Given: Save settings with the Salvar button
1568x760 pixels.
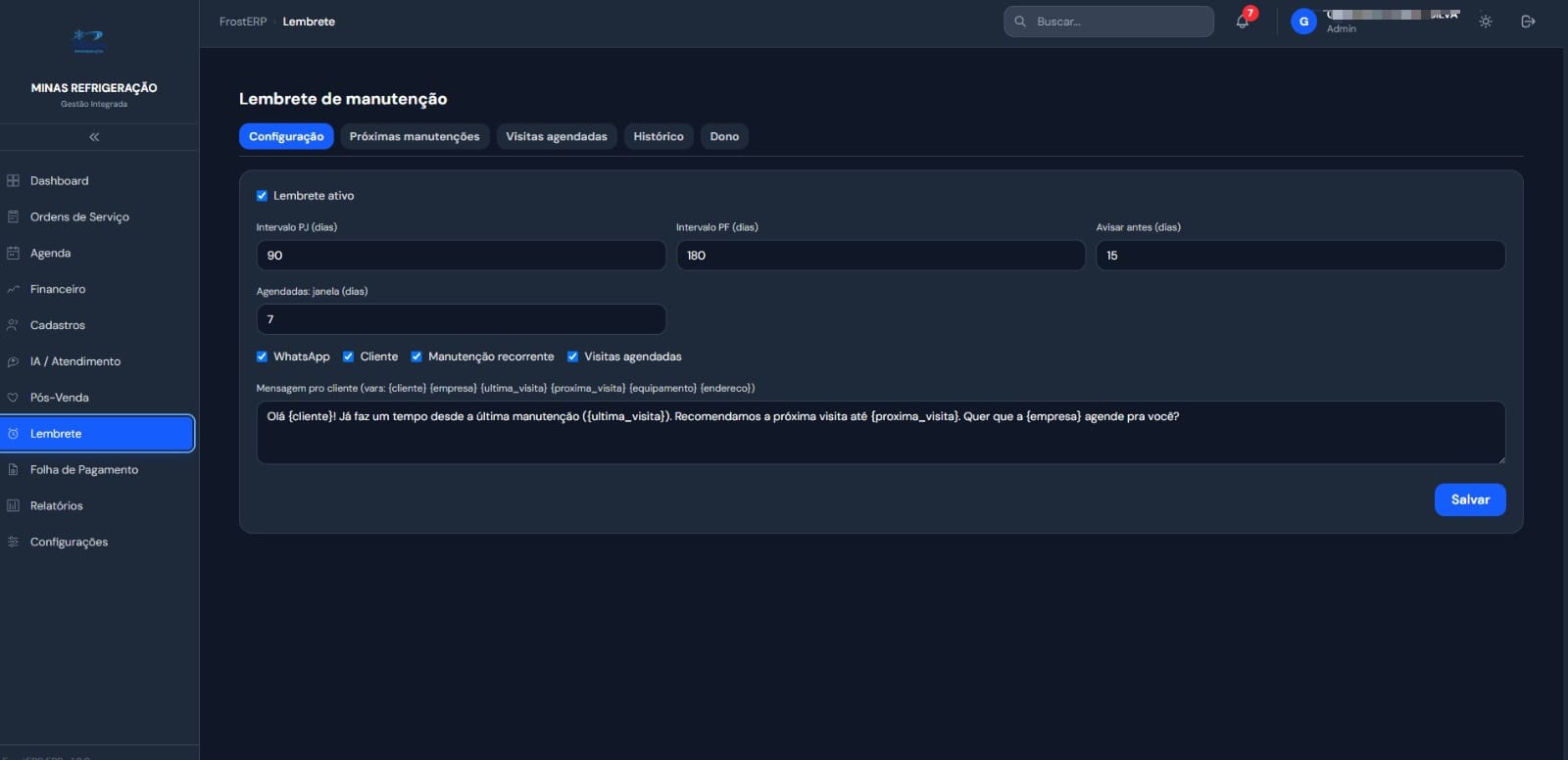Looking at the screenshot, I should point(1470,499).
